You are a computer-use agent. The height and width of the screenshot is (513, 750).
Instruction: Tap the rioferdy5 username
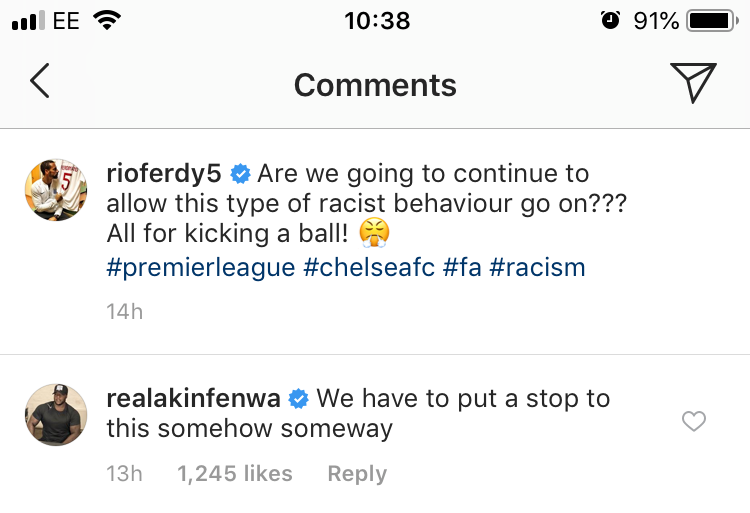tap(164, 173)
